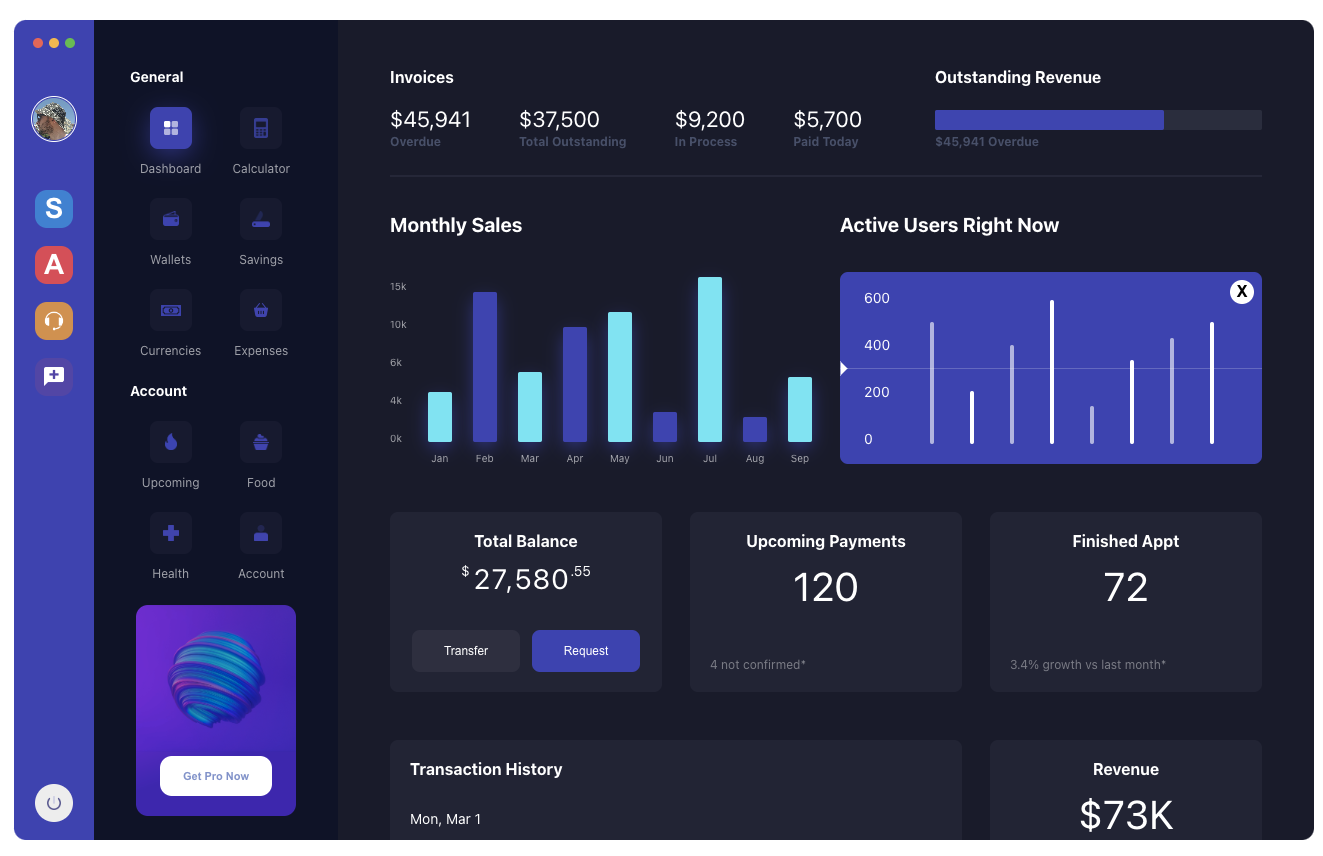
Task: View Currencies
Action: (x=170, y=309)
